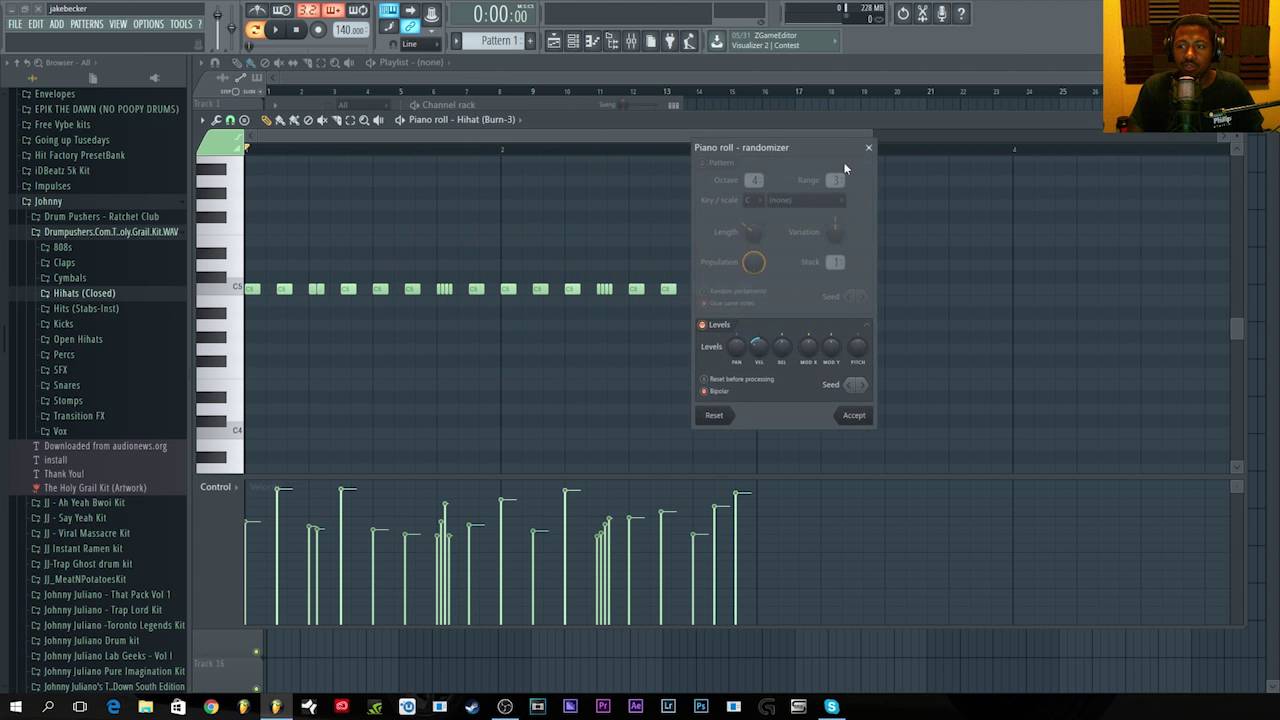Select the draw pencil tool in piano roll
The height and width of the screenshot is (720, 1280).
[266, 120]
